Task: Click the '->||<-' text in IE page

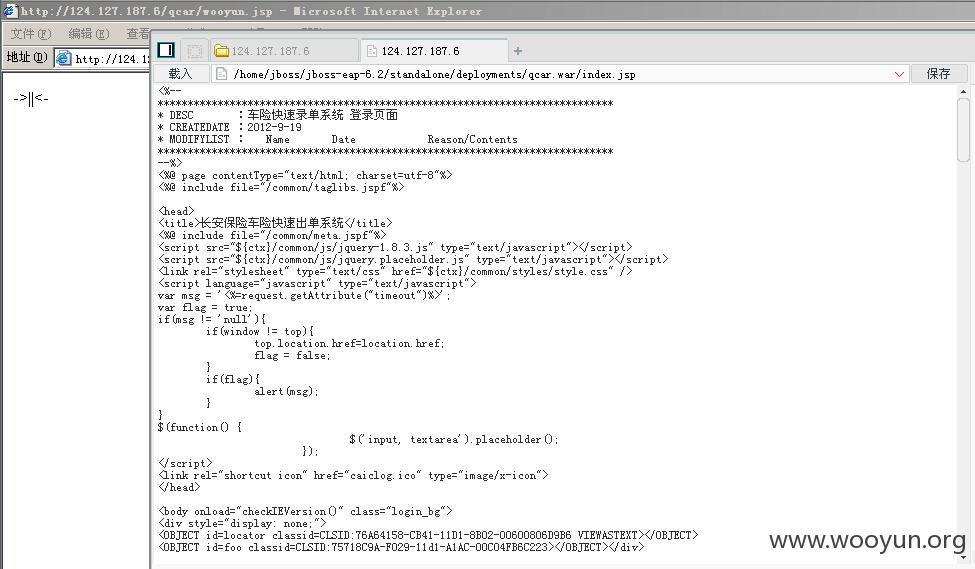Action: [x=30, y=98]
